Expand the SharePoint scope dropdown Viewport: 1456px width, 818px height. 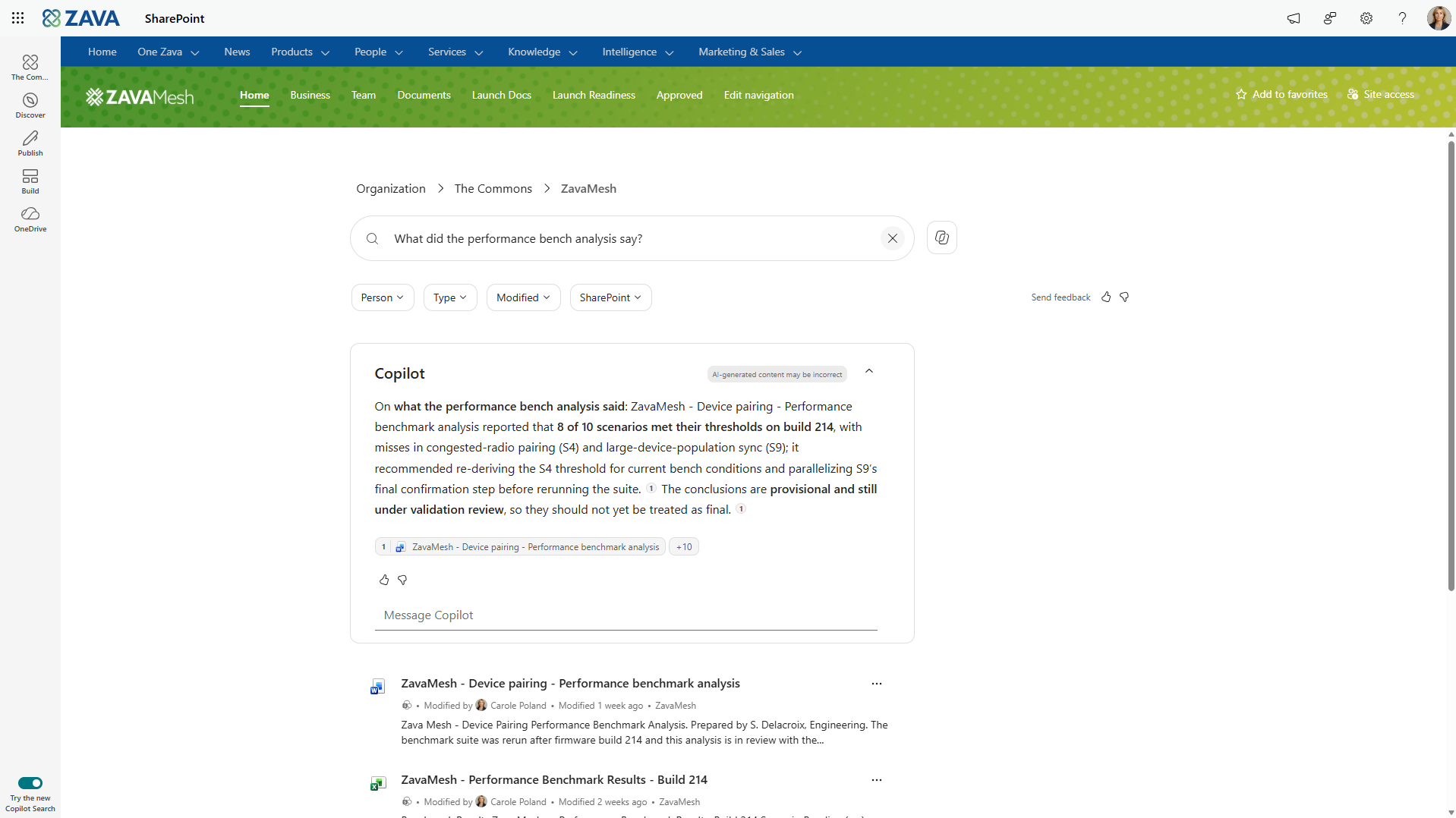pyautogui.click(x=610, y=297)
